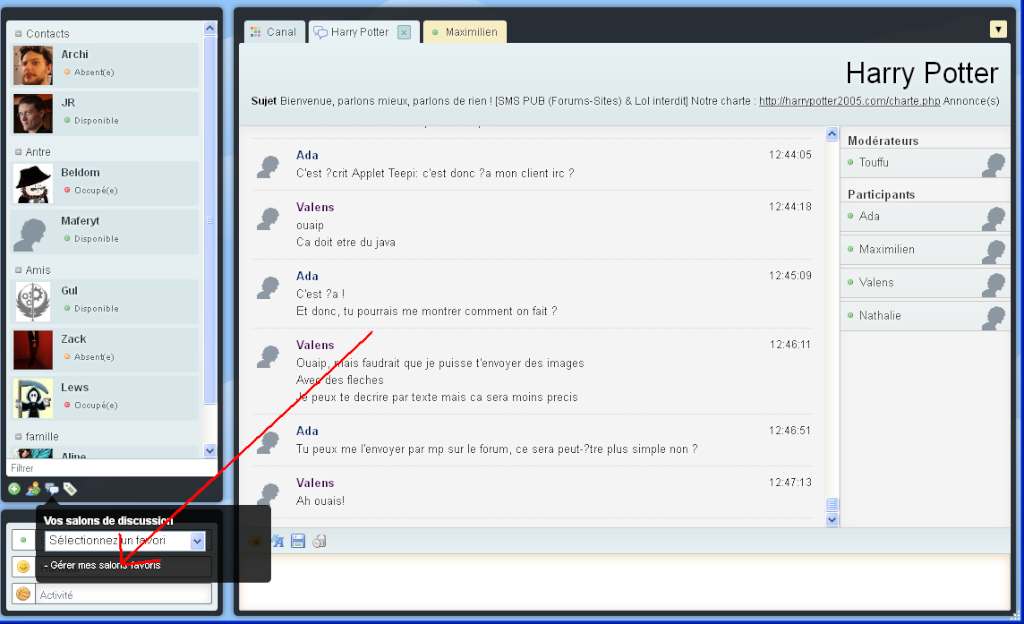Open the 'Sélectionnez un favori' dropdown
The image size is (1024, 624).
pos(197,541)
